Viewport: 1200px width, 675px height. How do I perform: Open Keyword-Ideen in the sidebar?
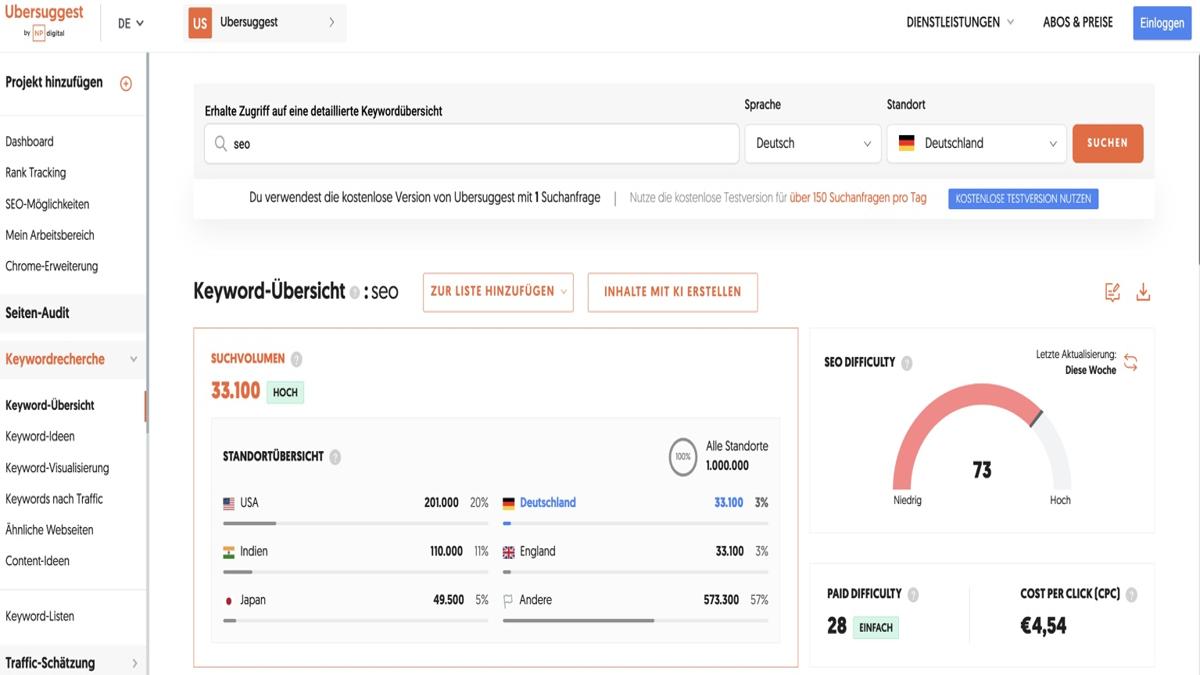40,436
